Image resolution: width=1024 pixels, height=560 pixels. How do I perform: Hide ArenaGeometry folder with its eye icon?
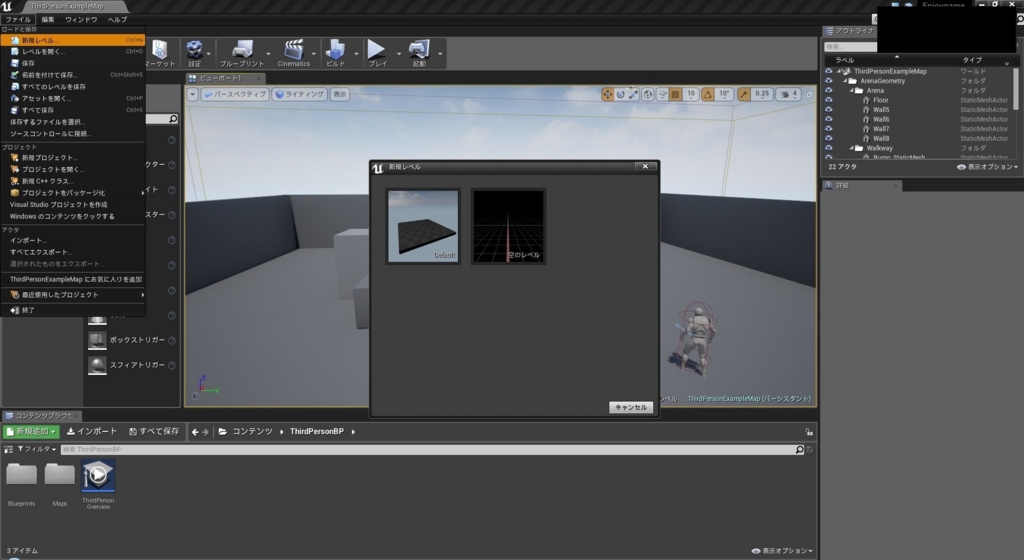829,81
